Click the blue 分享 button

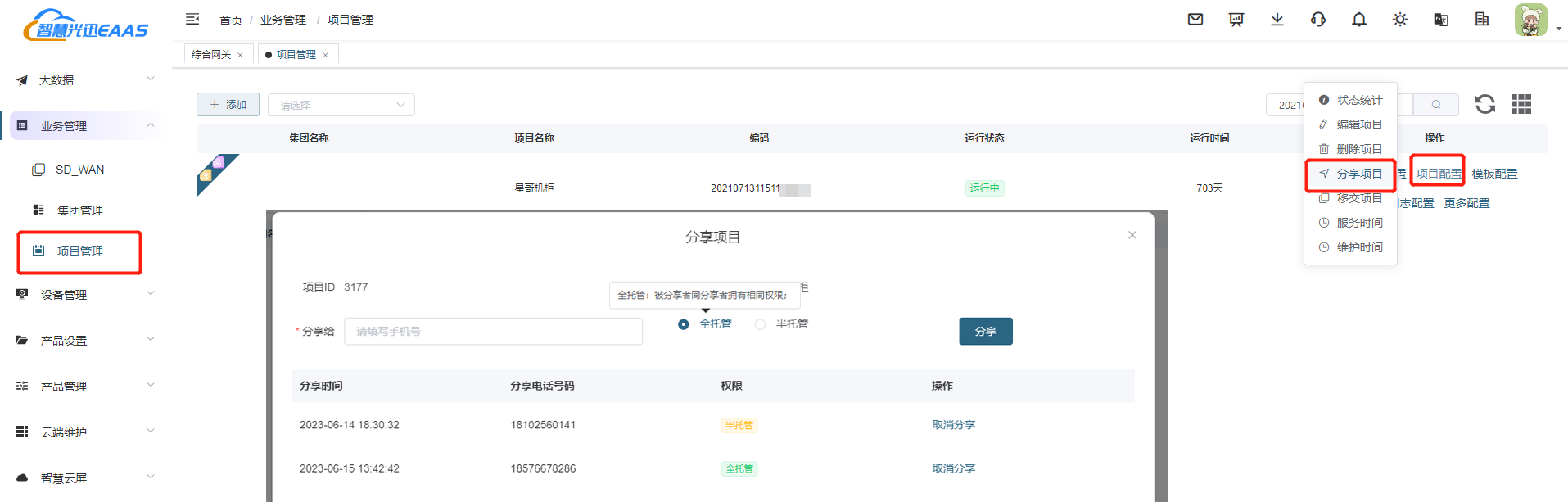[986, 332]
